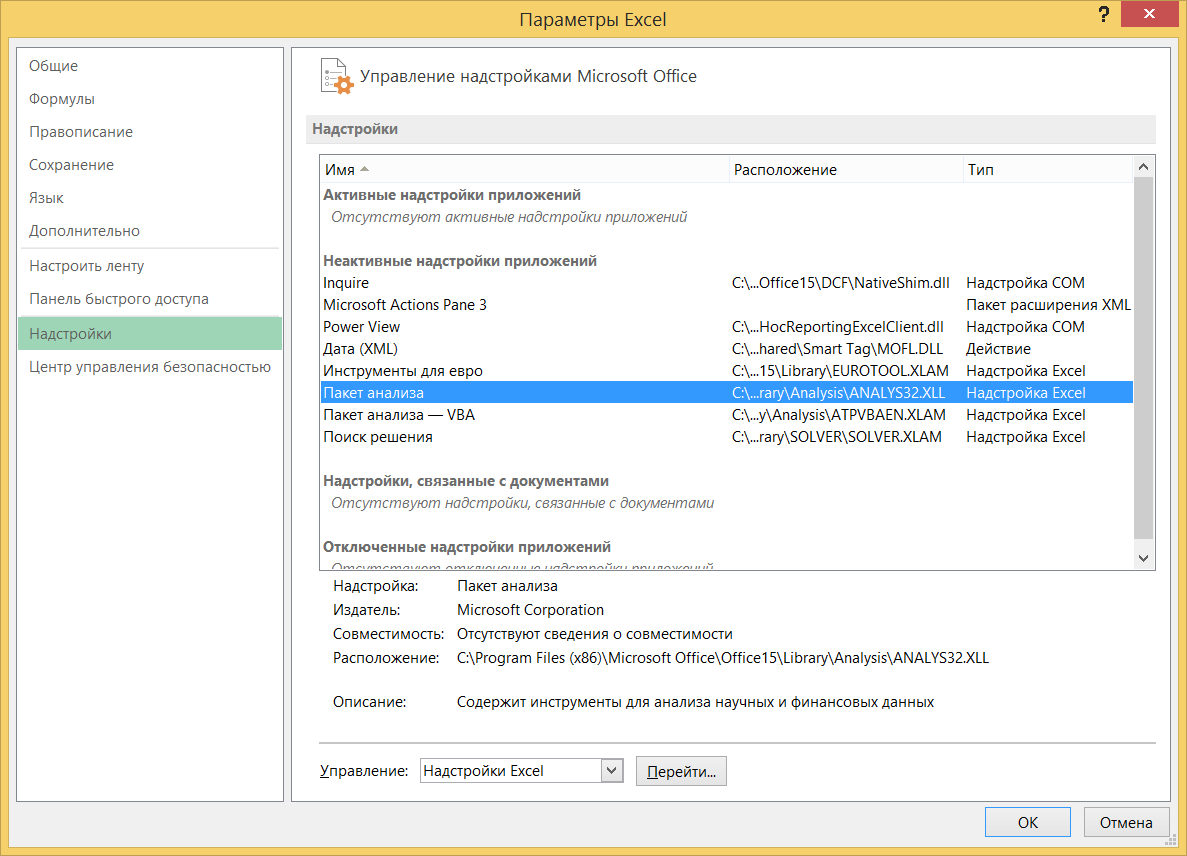Open the Настроить ленту category
This screenshot has height=856, width=1187.
[x=150, y=266]
